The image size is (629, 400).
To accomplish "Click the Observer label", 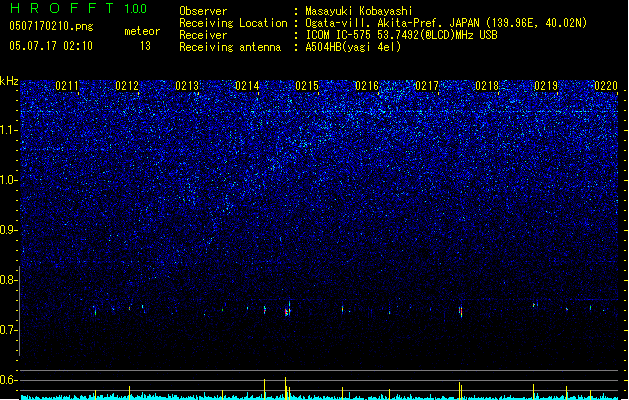I will (x=203, y=11).
